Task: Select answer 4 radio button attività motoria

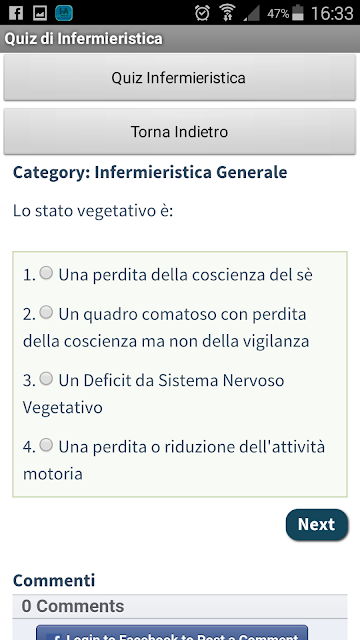Action: coord(46,444)
